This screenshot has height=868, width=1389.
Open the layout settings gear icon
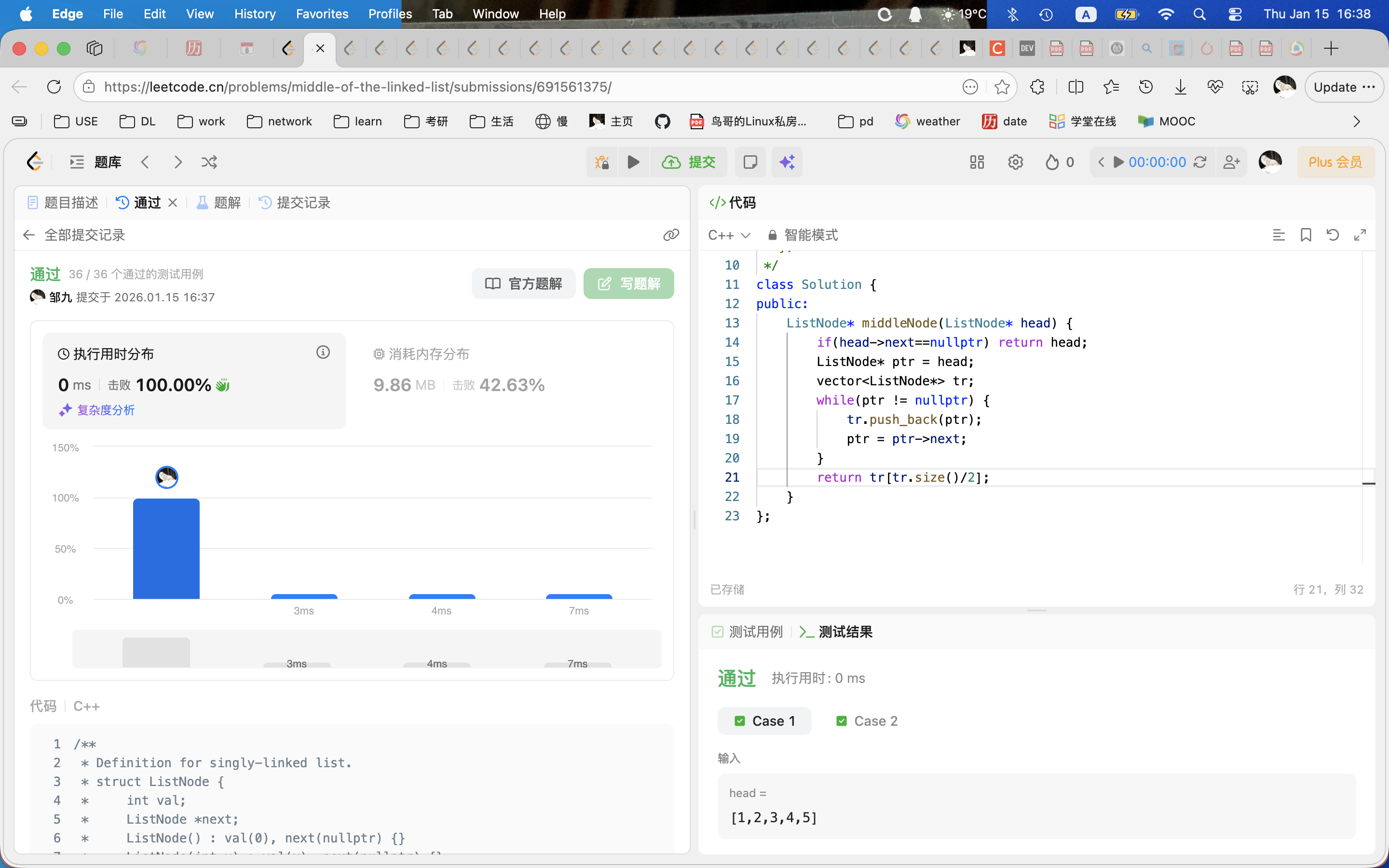1015,163
